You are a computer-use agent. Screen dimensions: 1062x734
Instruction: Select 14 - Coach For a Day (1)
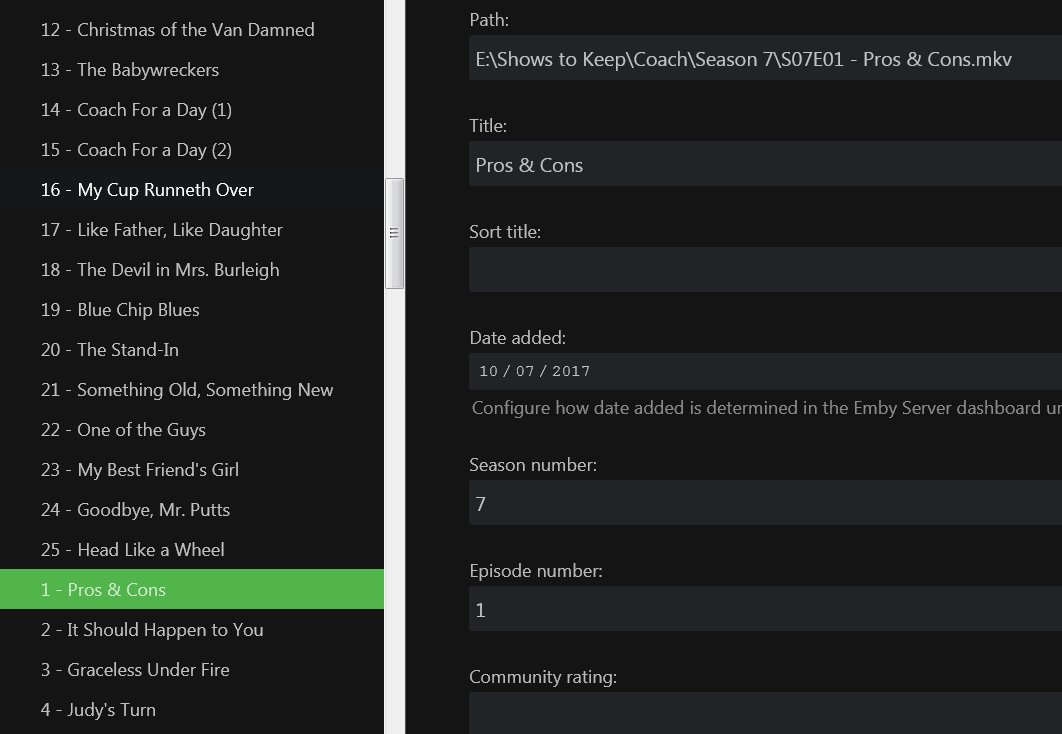coord(136,110)
